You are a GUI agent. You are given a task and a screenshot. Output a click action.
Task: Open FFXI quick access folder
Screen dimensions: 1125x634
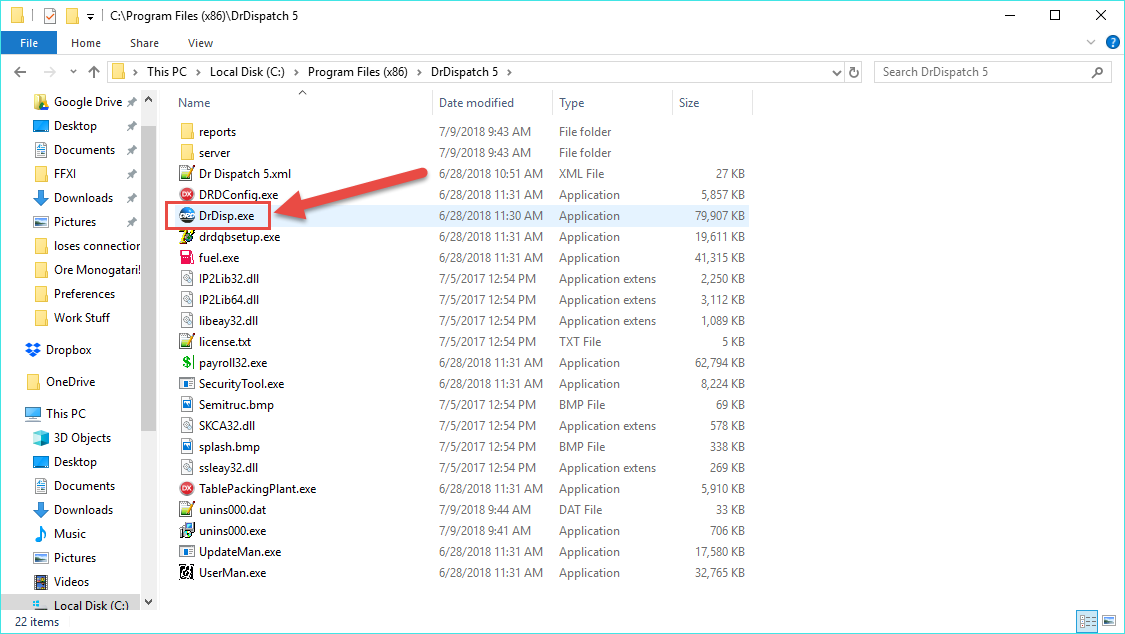pos(55,174)
